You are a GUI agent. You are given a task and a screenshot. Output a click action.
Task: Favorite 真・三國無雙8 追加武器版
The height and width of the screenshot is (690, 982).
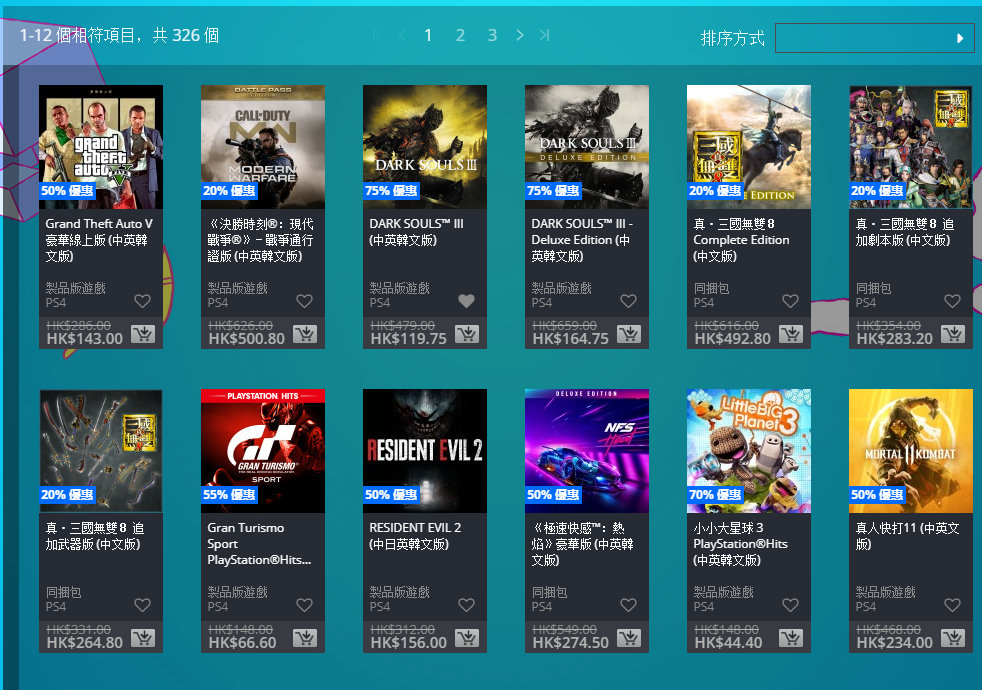tap(143, 605)
